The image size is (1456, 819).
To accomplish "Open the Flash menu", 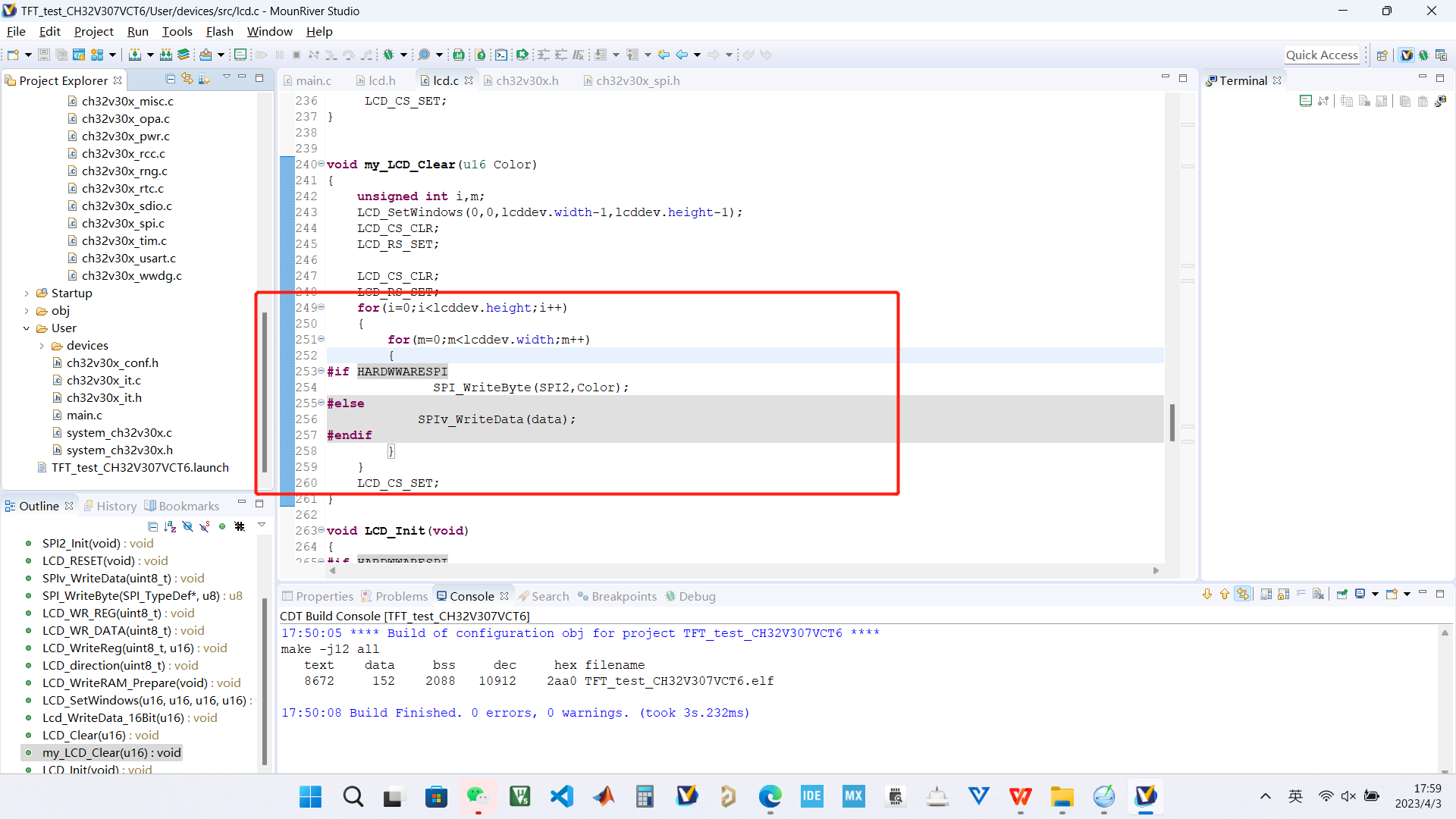I will click(x=219, y=31).
